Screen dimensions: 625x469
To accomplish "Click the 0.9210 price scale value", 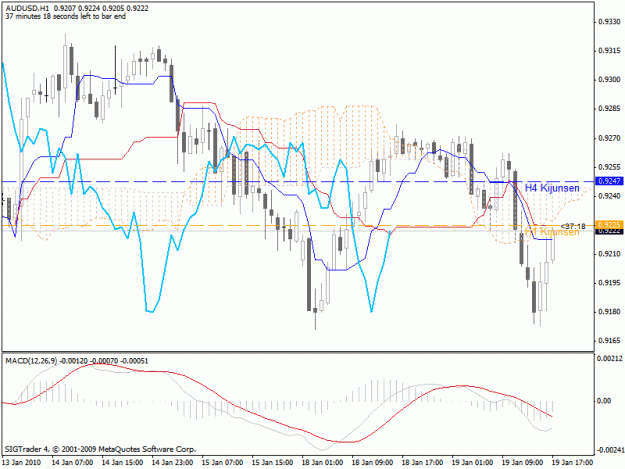I will (610, 254).
